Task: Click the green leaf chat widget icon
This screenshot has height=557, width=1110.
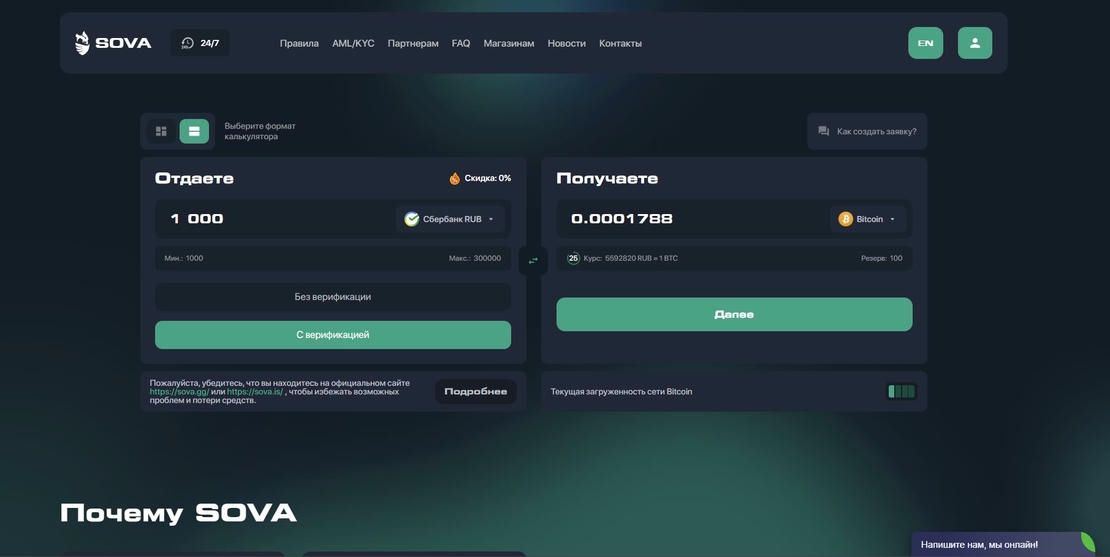Action: [x=1087, y=544]
